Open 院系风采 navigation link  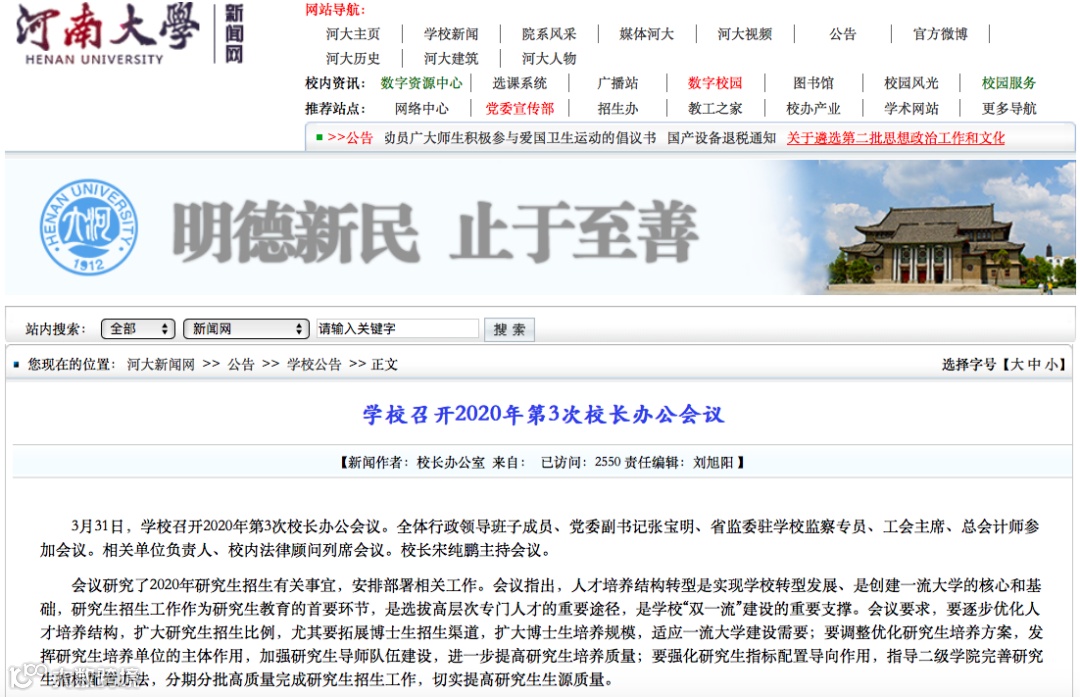(548, 34)
